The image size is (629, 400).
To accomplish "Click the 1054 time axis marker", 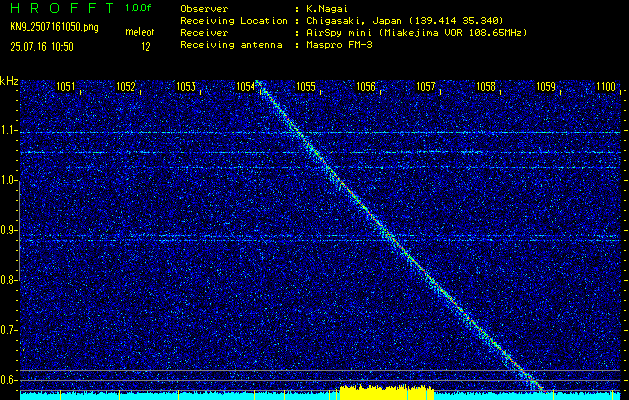I will click(246, 86).
